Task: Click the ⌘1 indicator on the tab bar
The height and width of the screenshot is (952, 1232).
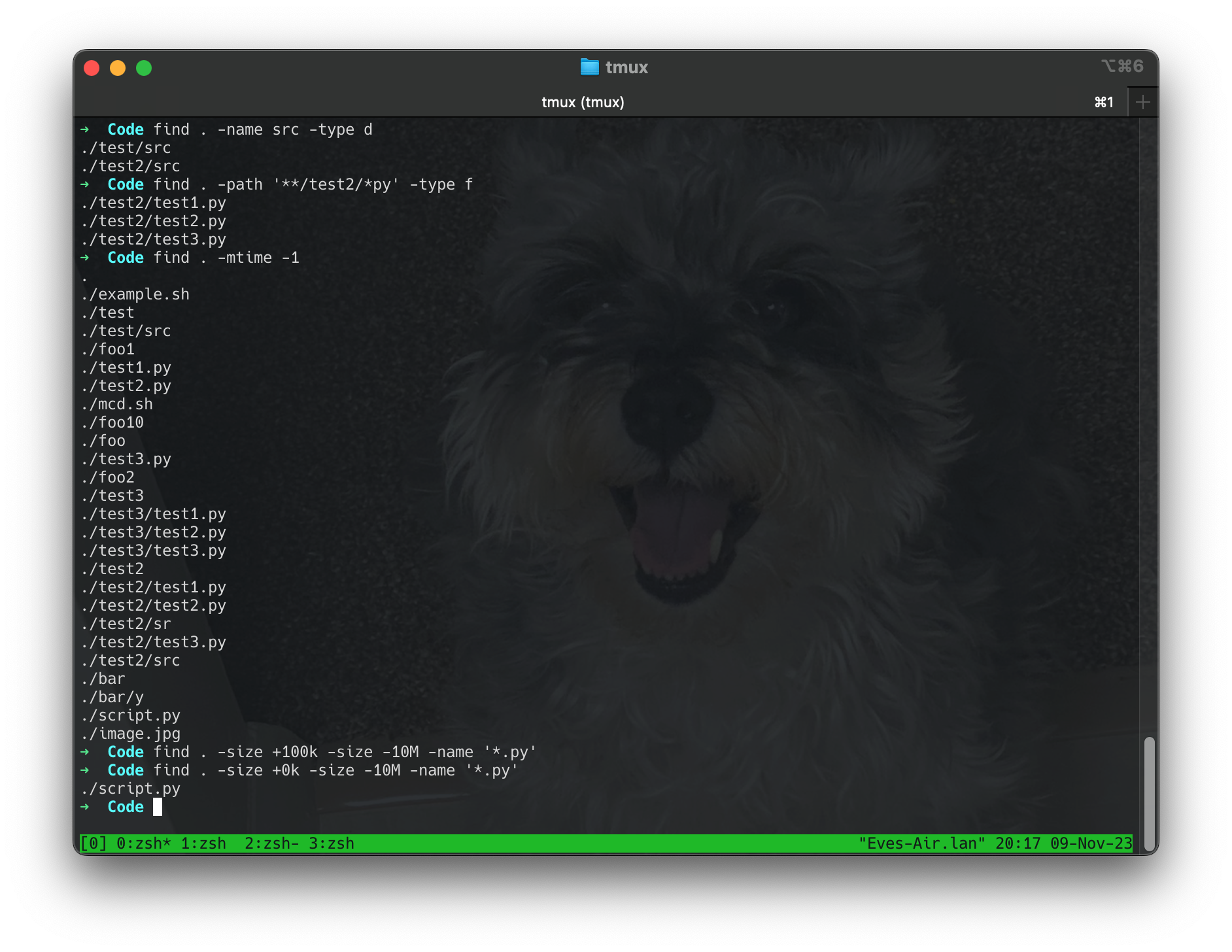Action: click(1104, 102)
